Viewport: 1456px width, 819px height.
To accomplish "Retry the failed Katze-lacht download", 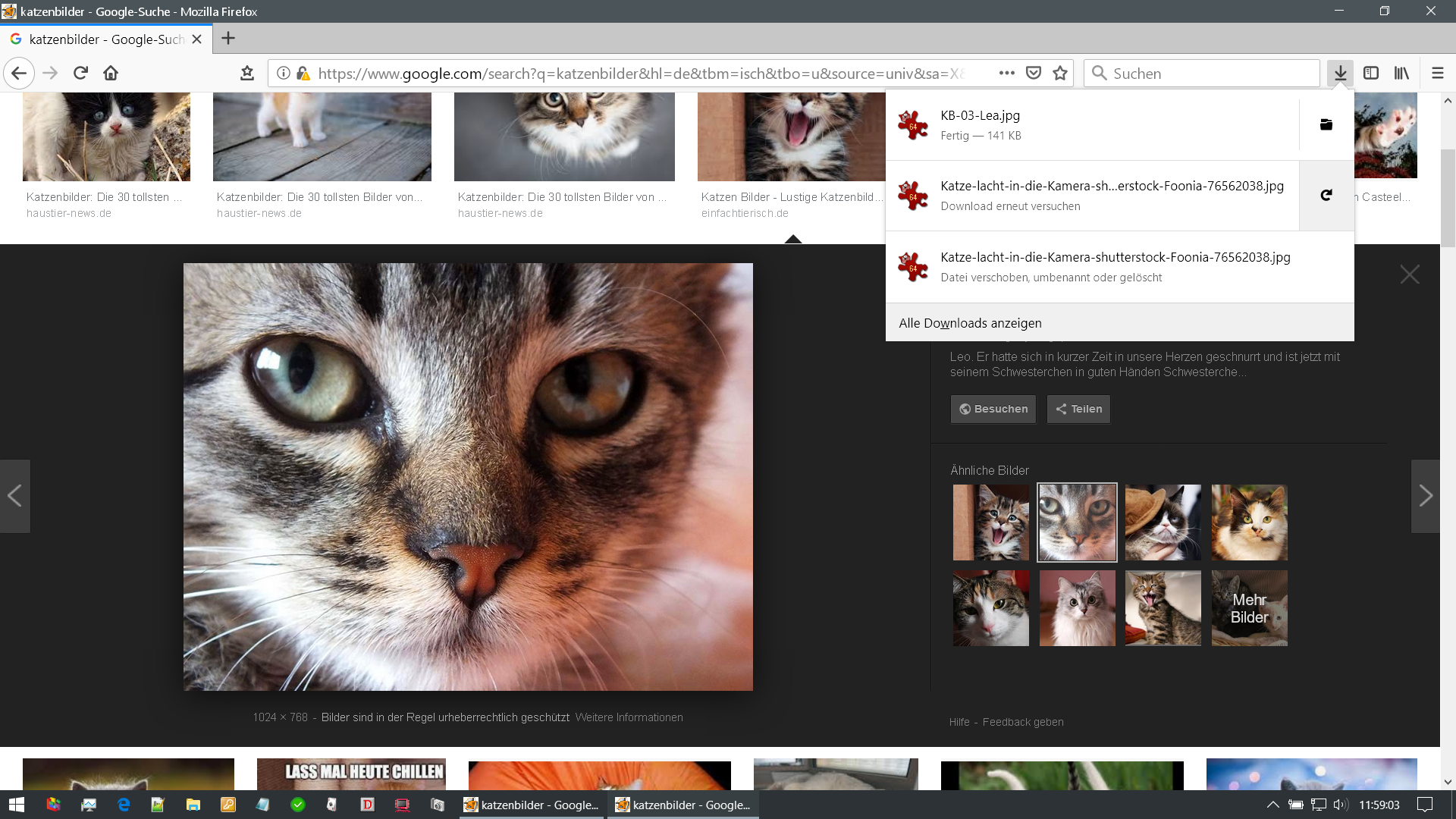I will [1326, 196].
